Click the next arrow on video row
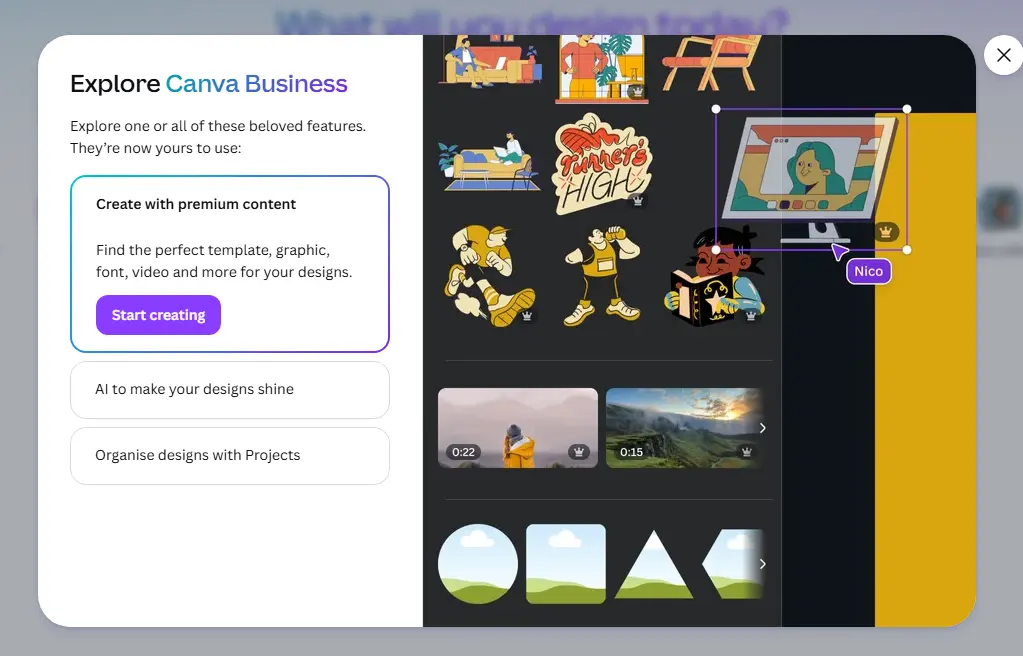The width and height of the screenshot is (1023, 656). (763, 428)
